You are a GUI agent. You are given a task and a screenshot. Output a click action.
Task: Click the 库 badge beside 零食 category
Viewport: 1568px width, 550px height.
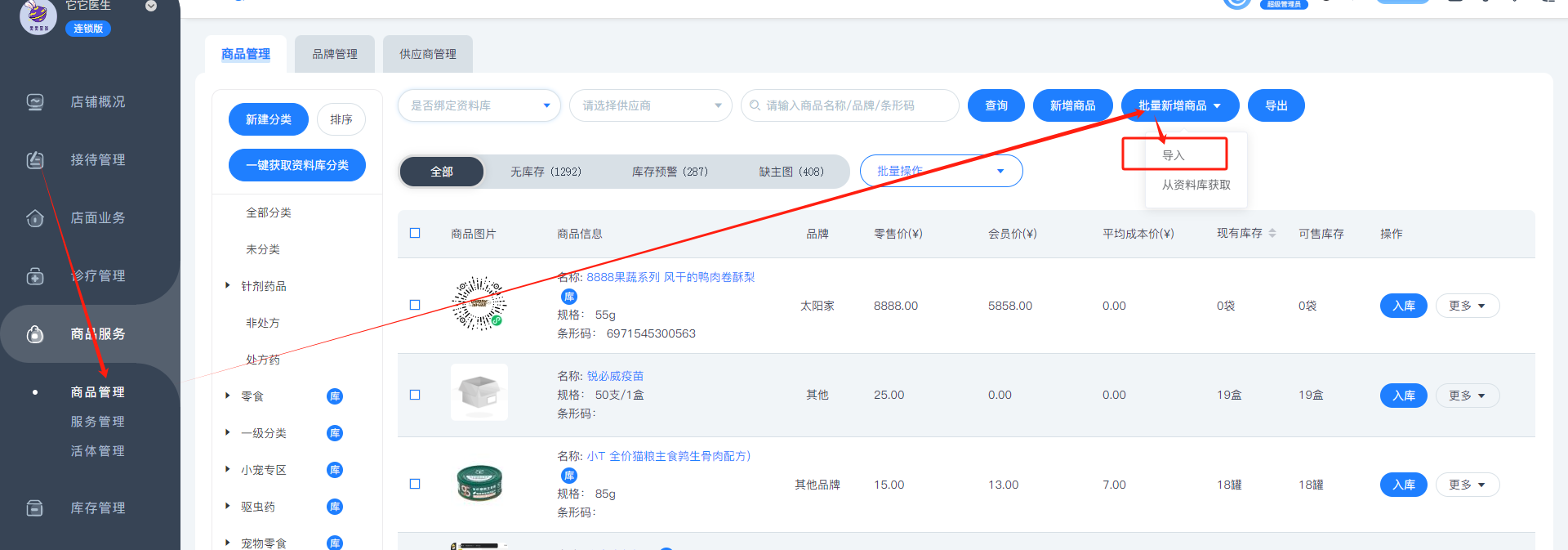335,396
